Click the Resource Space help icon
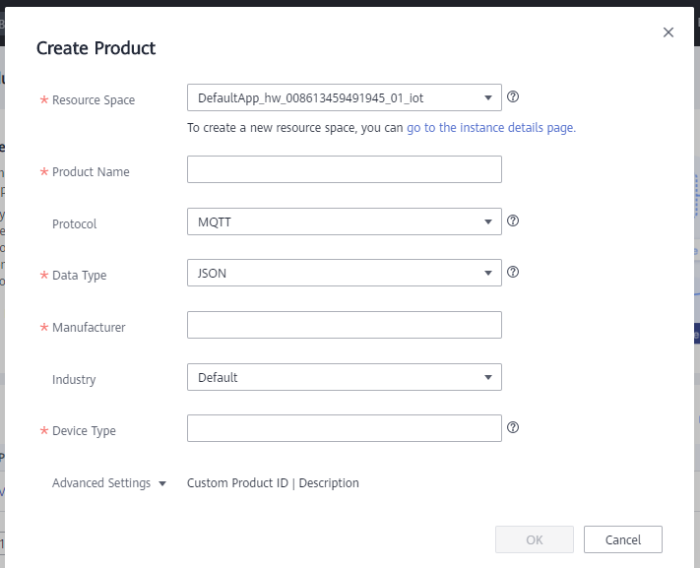Viewport: 700px width, 568px height. pos(513,97)
